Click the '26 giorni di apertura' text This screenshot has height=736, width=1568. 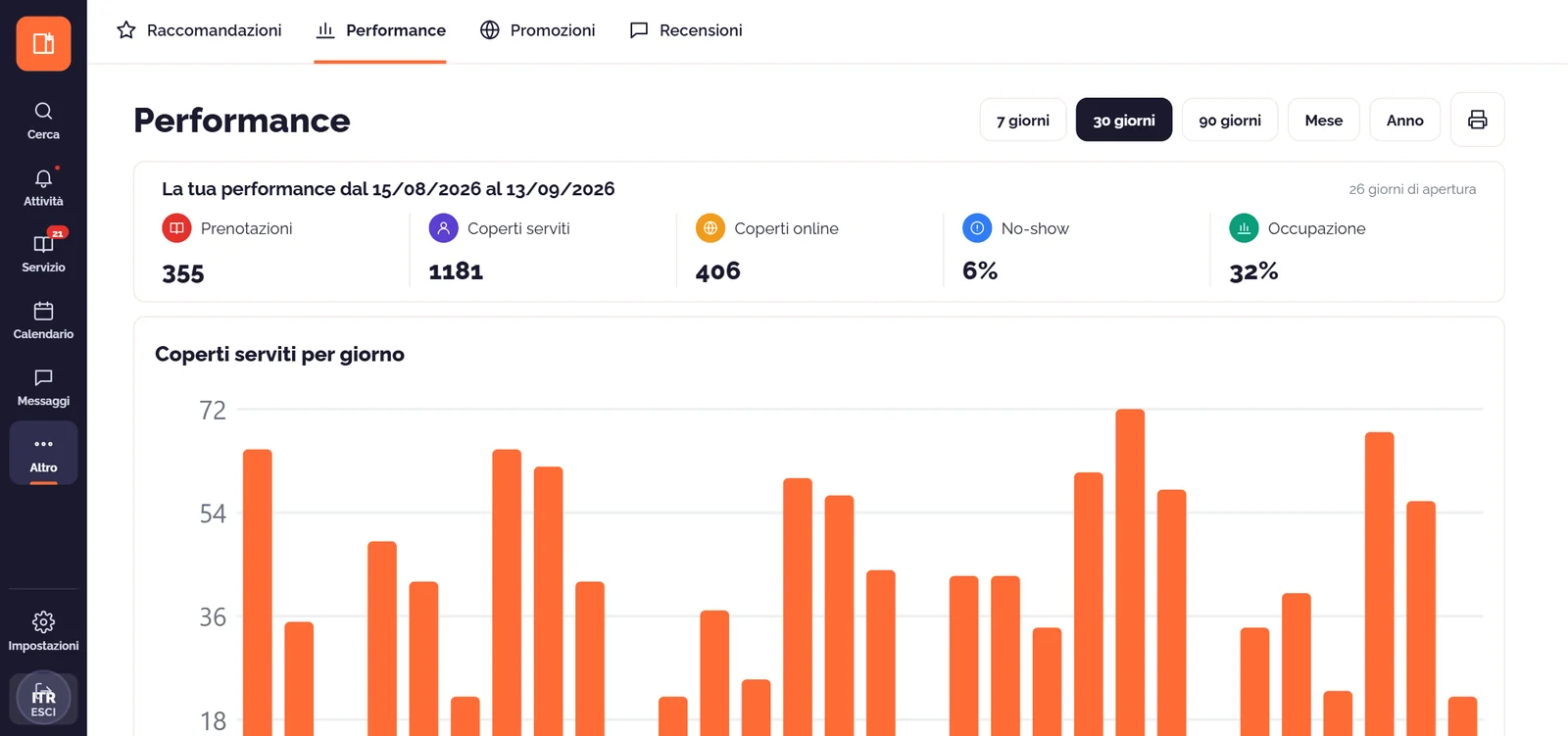pos(1412,189)
